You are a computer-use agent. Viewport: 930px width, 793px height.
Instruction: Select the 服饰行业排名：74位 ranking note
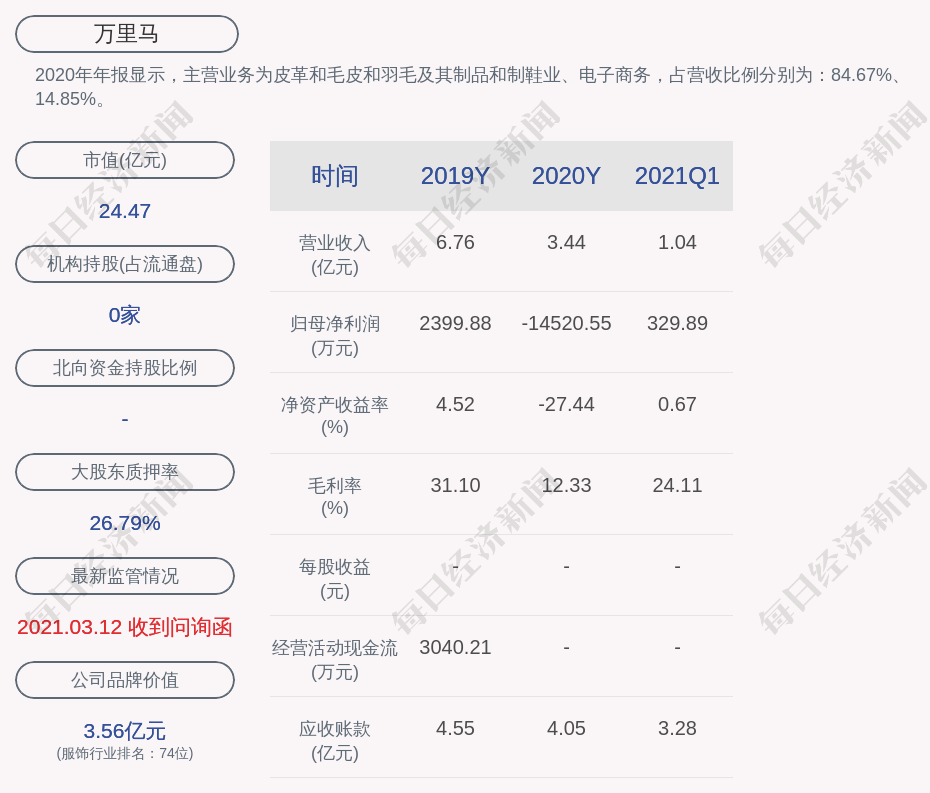point(125,753)
